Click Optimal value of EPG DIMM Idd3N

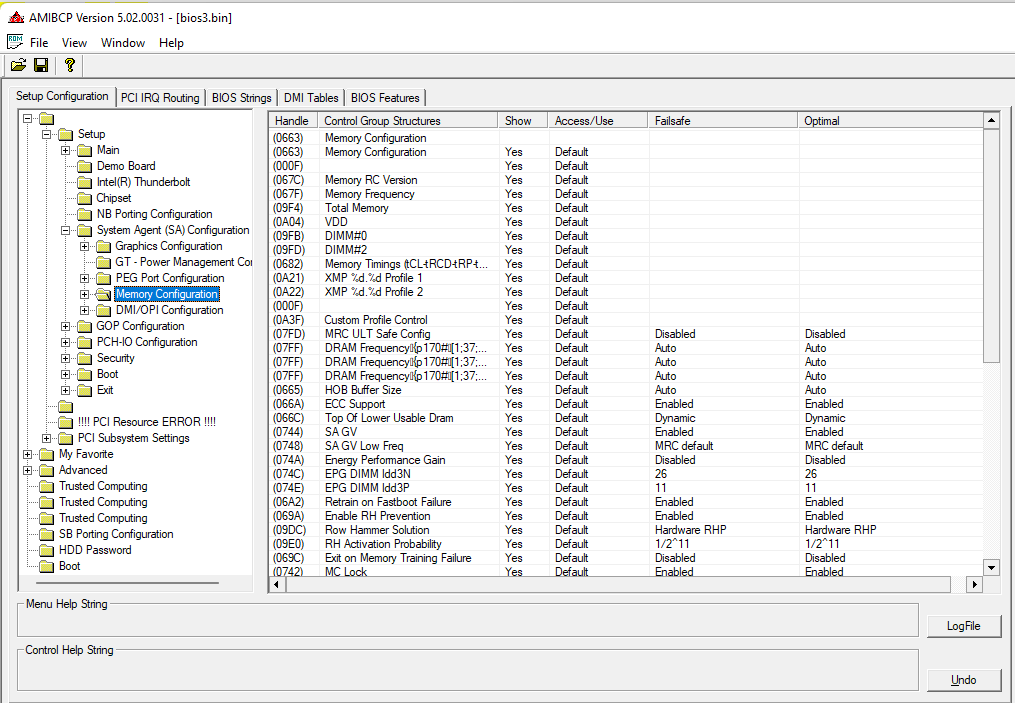point(811,474)
